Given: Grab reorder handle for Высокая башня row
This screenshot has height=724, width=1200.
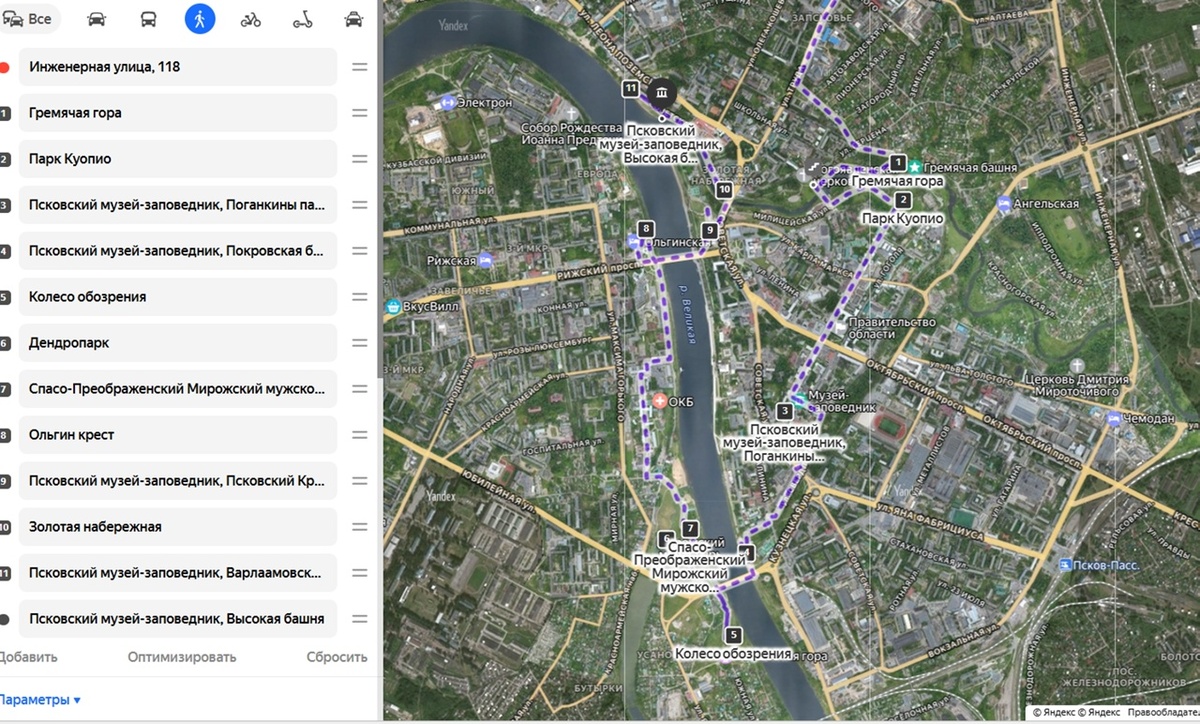Looking at the screenshot, I should point(359,619).
